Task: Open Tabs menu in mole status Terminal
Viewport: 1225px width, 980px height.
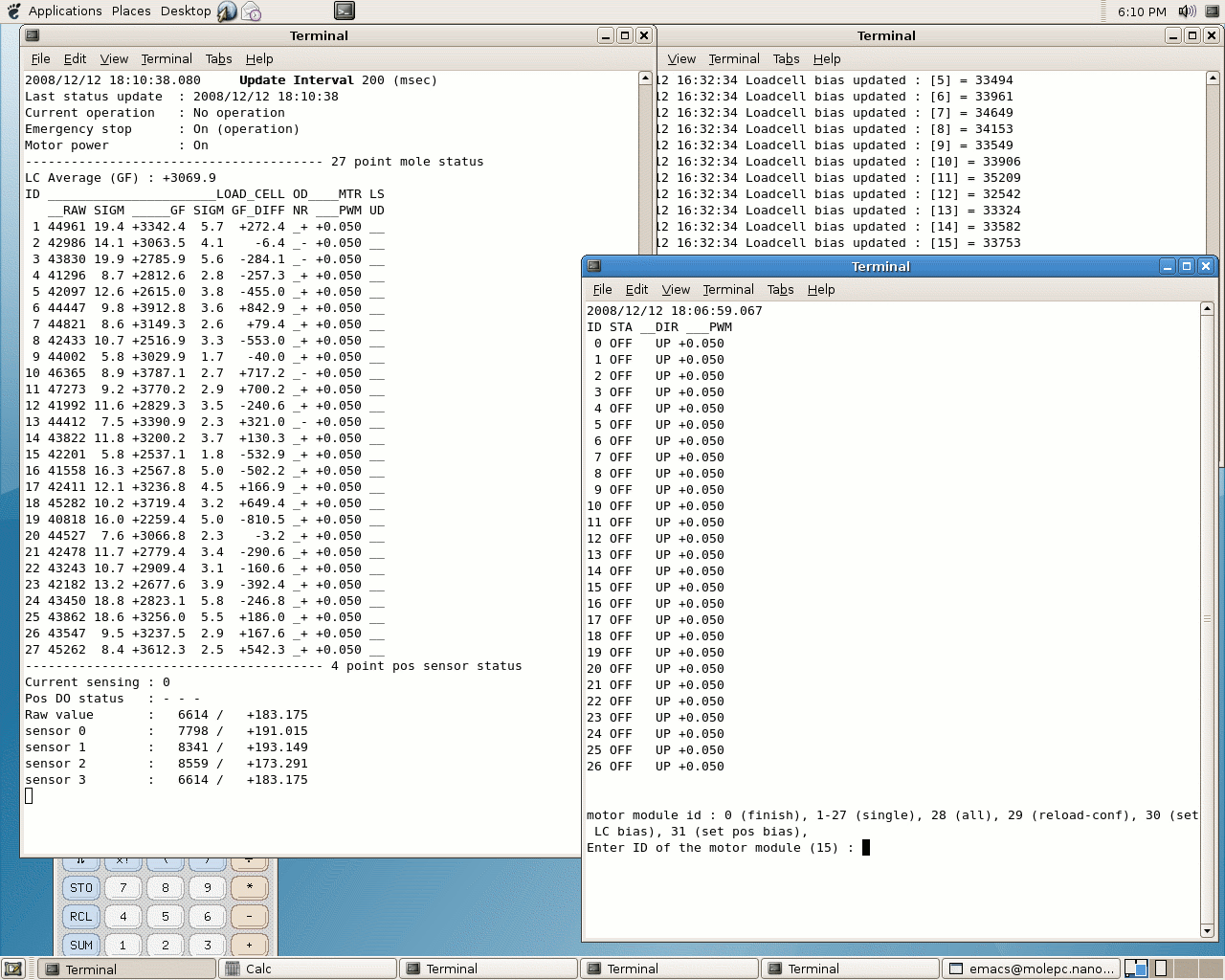Action: (219, 58)
